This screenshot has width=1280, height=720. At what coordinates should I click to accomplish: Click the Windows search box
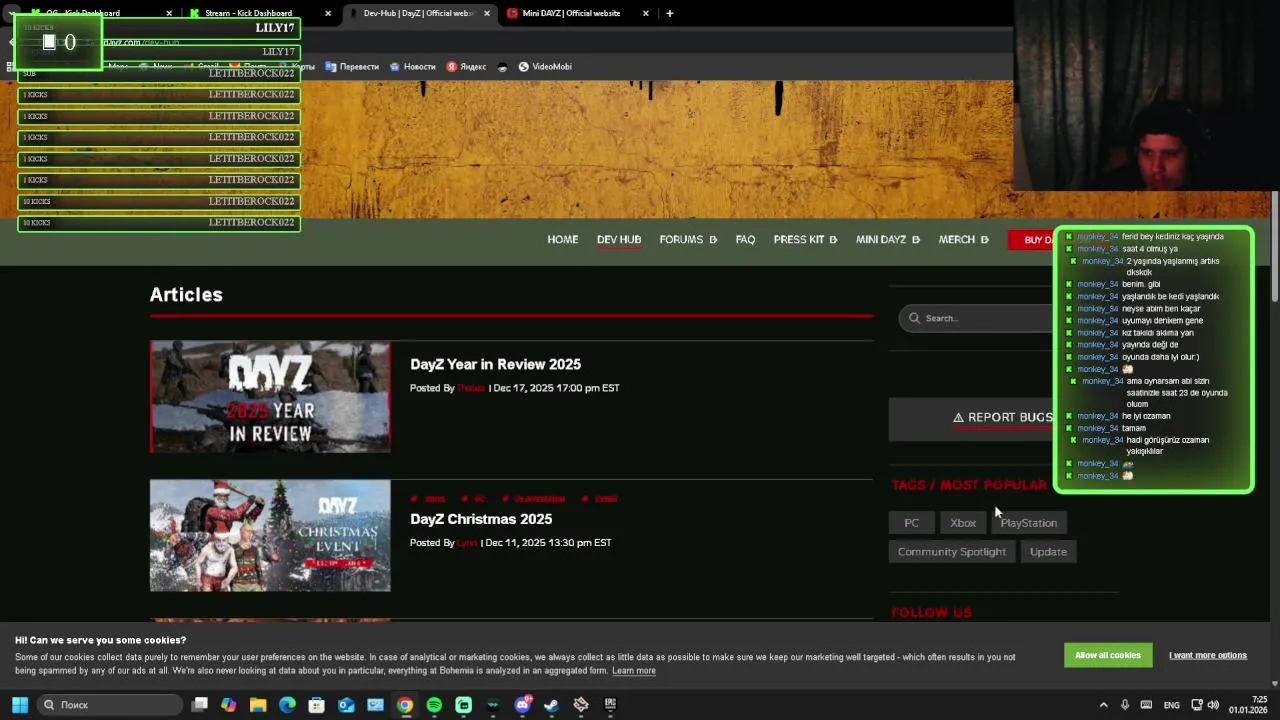click(x=110, y=705)
